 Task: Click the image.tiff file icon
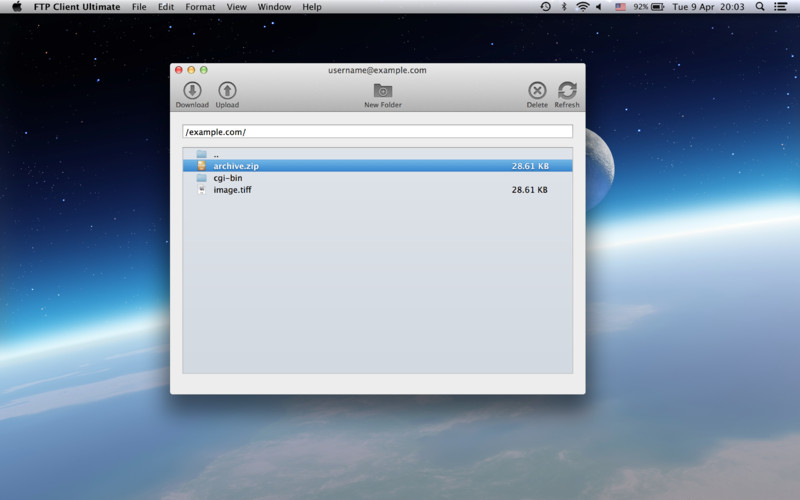(x=202, y=190)
